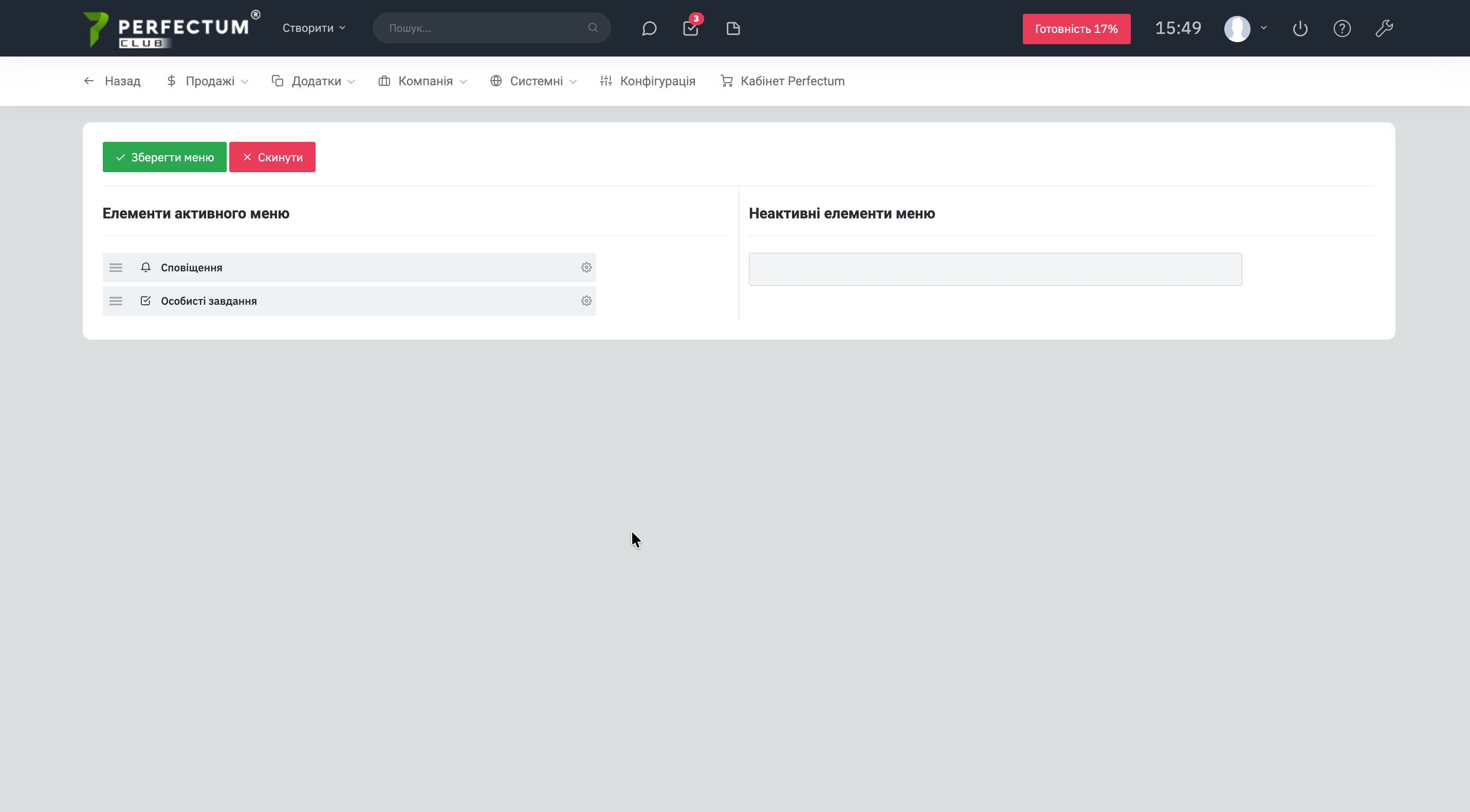Click the red Скинути button

coord(272,157)
